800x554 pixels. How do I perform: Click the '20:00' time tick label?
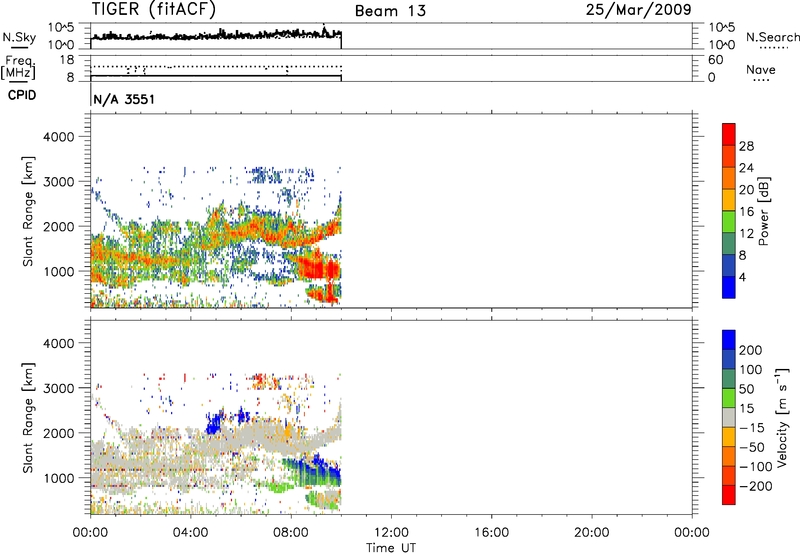tap(591, 533)
